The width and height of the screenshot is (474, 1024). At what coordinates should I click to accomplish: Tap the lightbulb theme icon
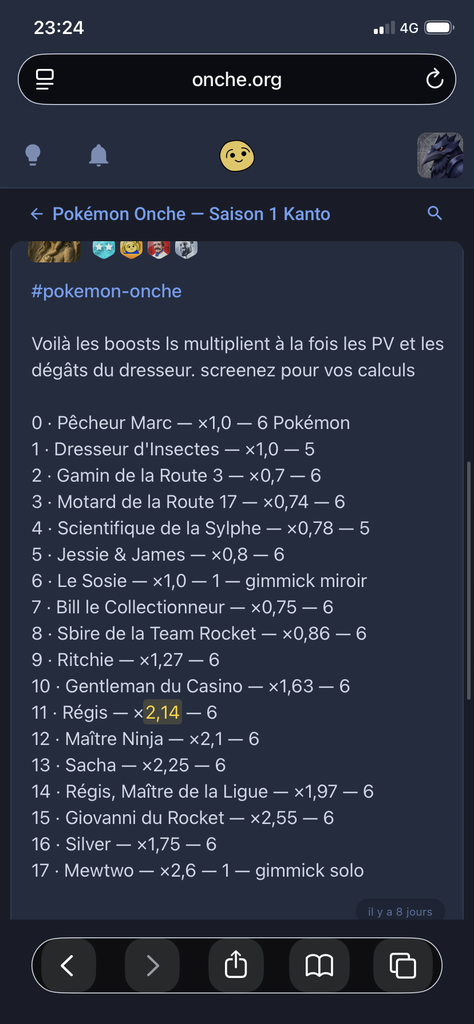click(x=33, y=155)
